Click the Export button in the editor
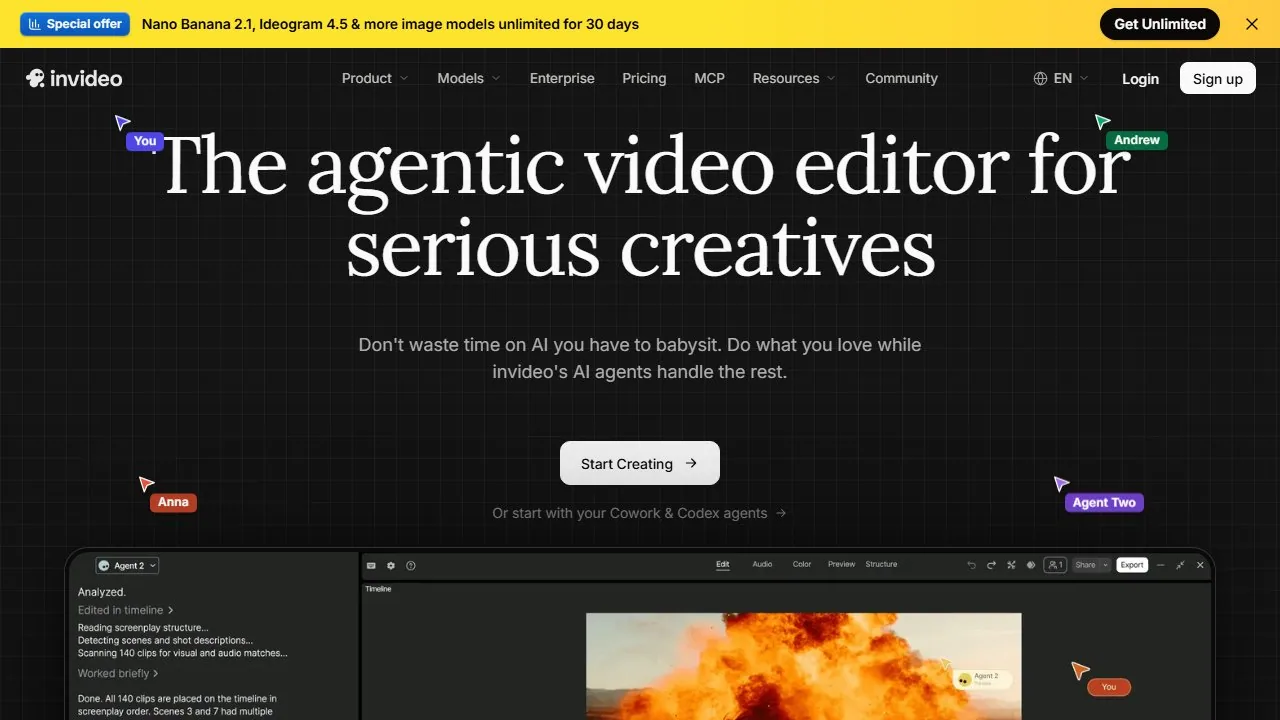 coord(1132,565)
